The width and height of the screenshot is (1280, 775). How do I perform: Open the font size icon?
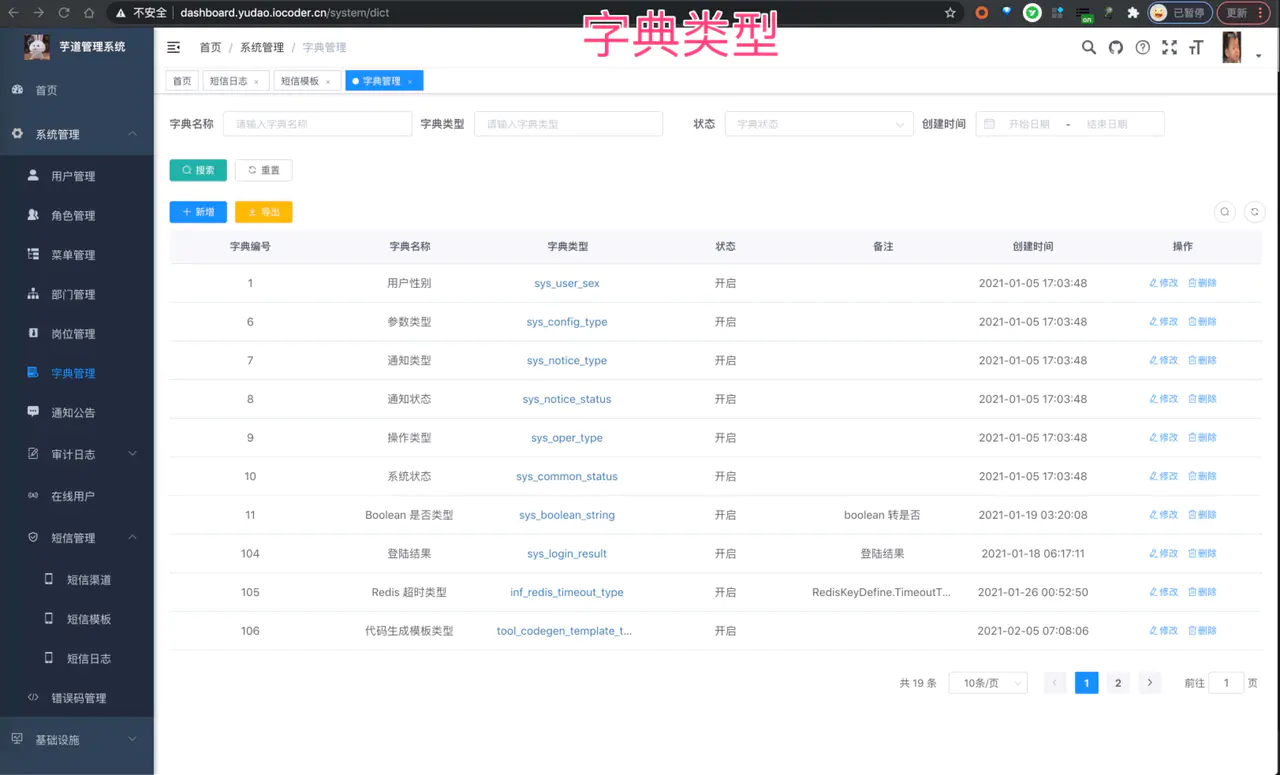click(x=1195, y=47)
